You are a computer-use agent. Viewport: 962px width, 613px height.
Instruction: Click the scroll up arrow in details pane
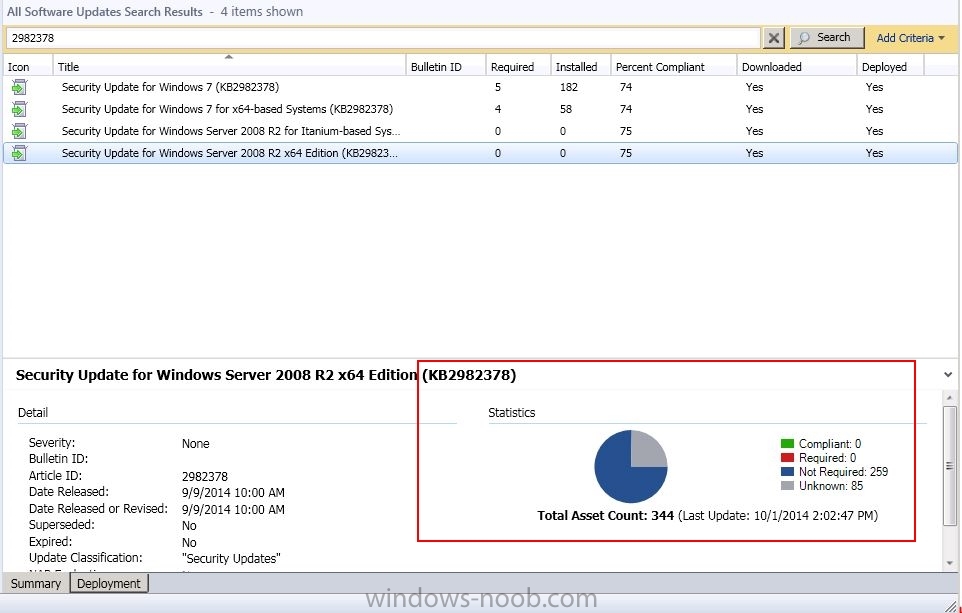[x=950, y=397]
